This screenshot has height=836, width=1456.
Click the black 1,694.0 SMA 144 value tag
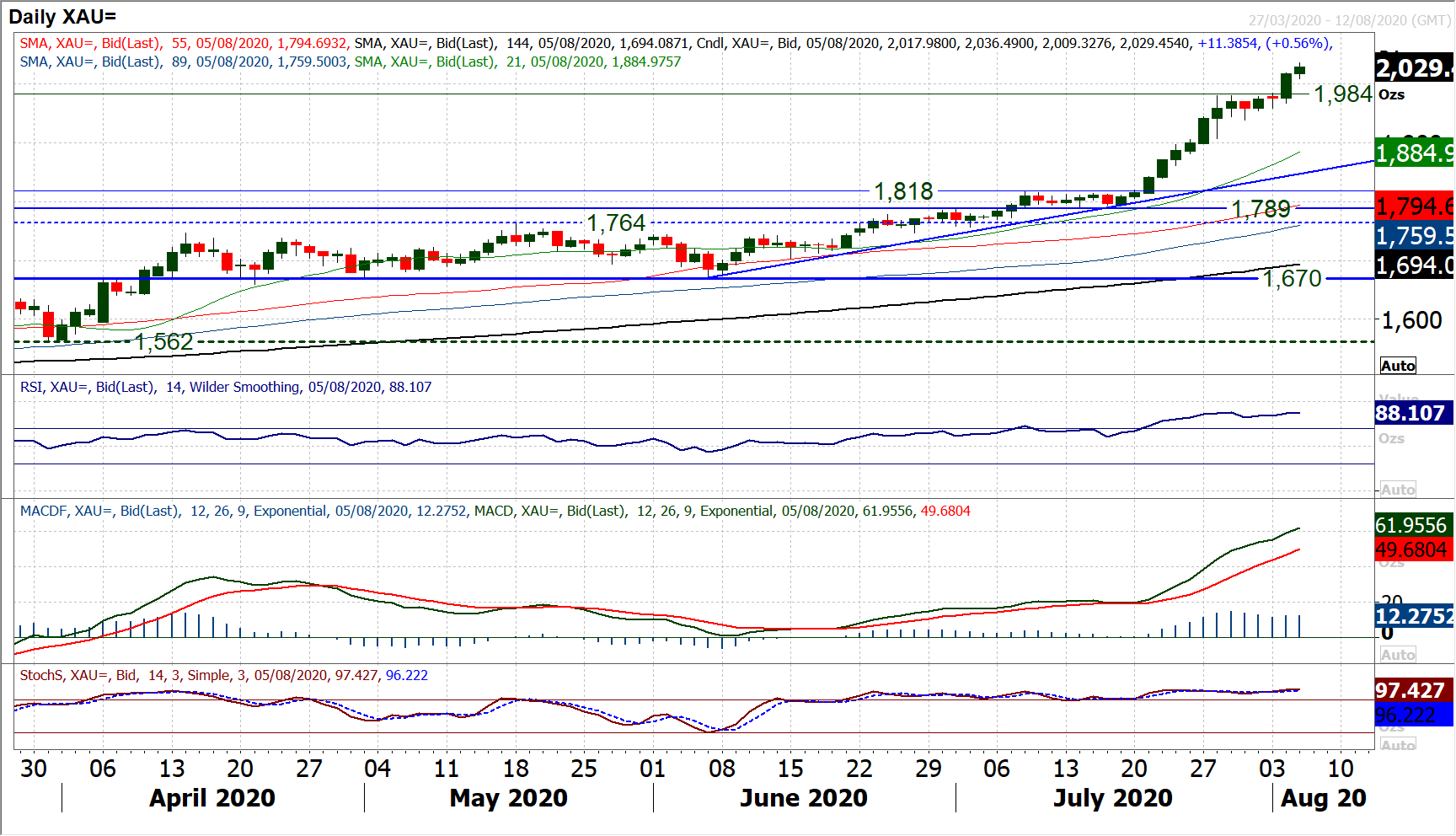tap(1415, 265)
